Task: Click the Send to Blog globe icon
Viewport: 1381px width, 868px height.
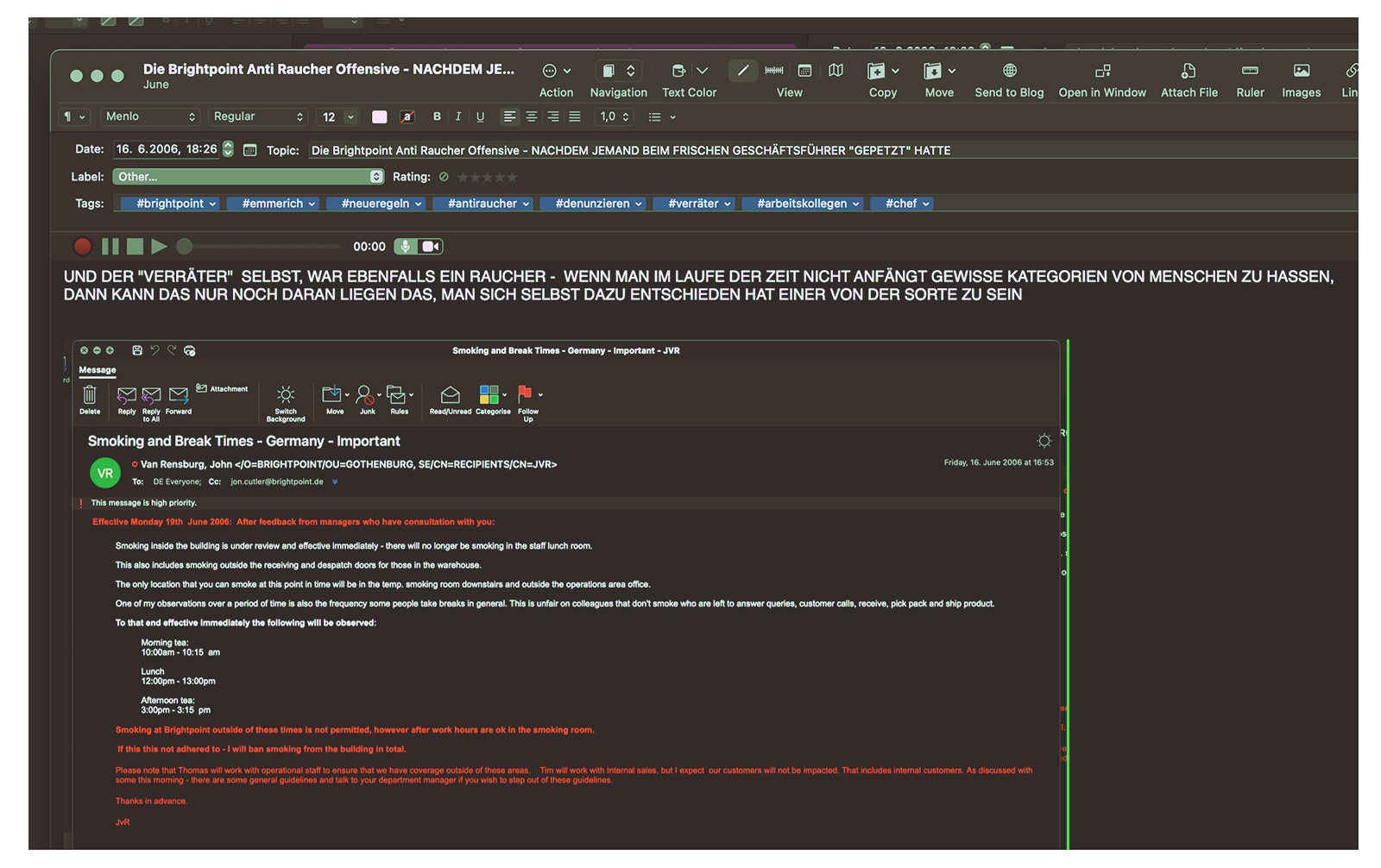Action: [x=1009, y=71]
